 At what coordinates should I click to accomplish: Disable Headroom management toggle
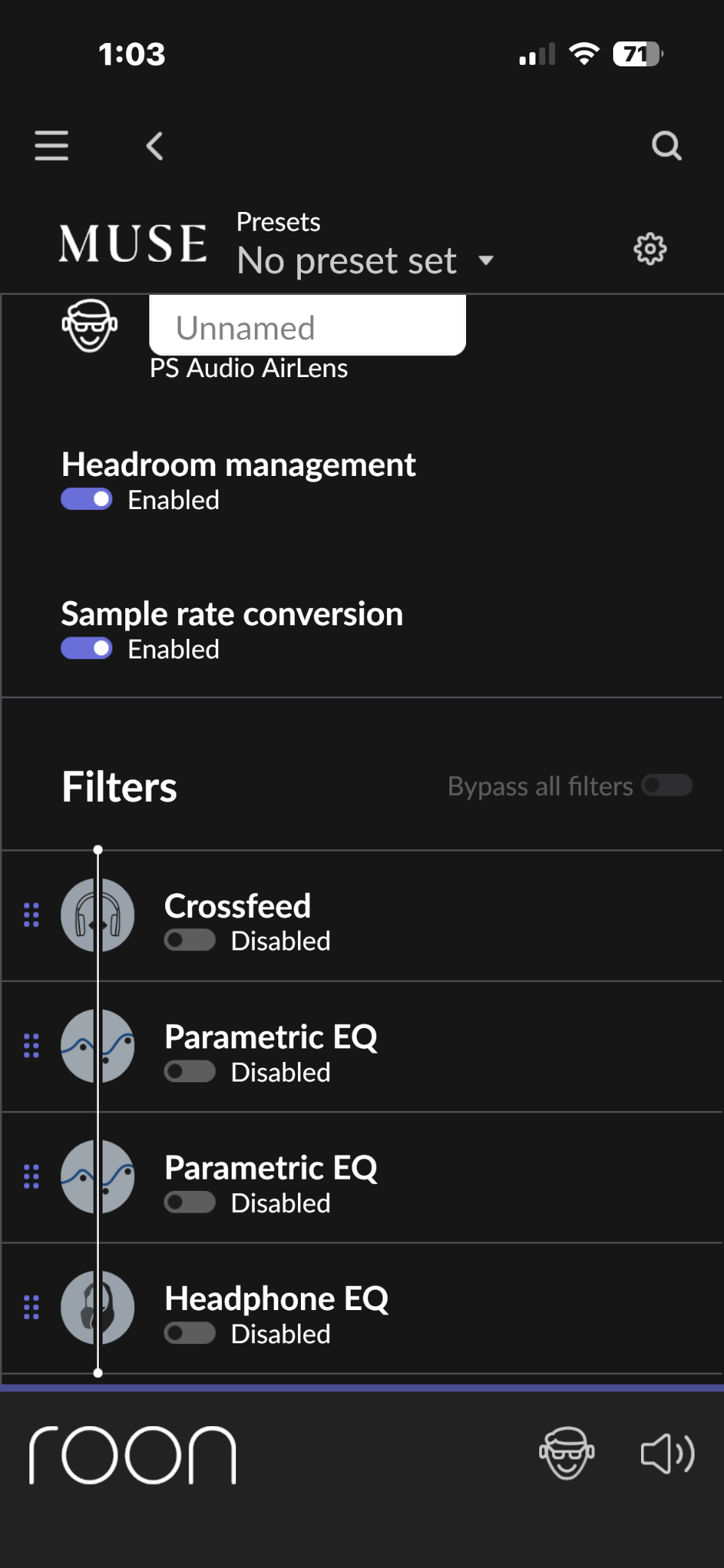[x=87, y=499]
